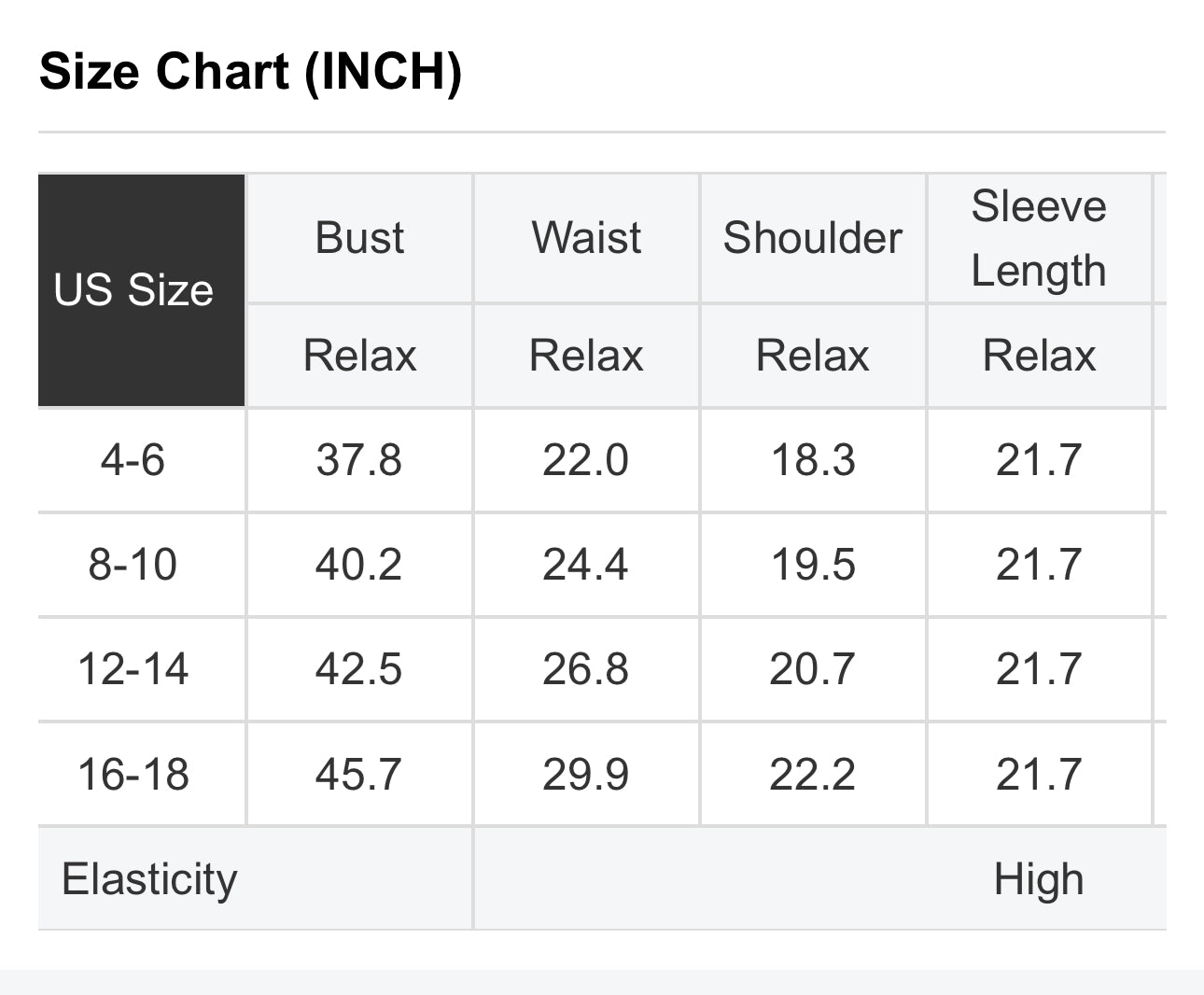This screenshot has height=995, width=1204.
Task: Select the US Size header cell
Action: (133, 289)
